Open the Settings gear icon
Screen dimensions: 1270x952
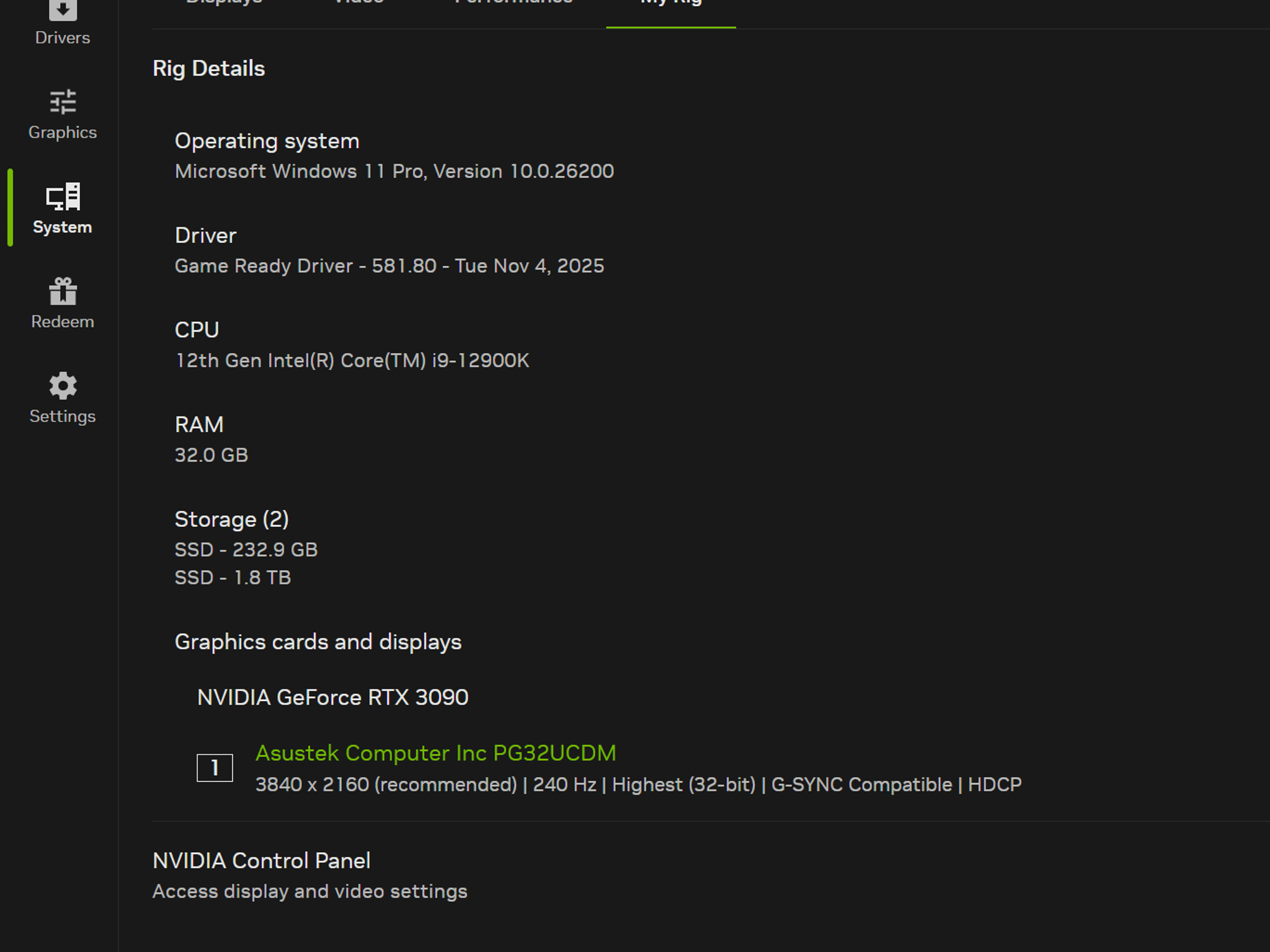click(63, 386)
